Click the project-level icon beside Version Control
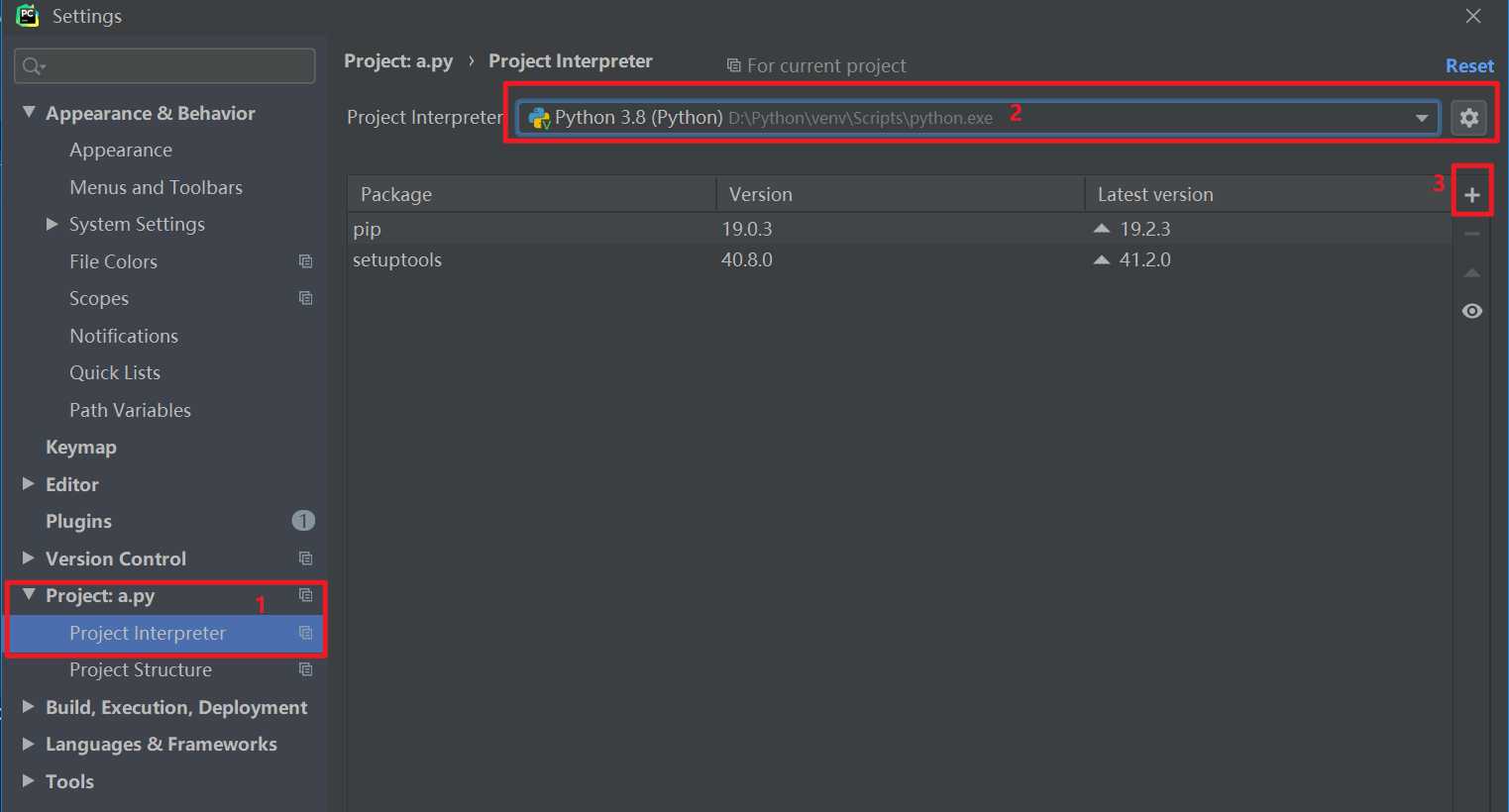 click(x=305, y=558)
